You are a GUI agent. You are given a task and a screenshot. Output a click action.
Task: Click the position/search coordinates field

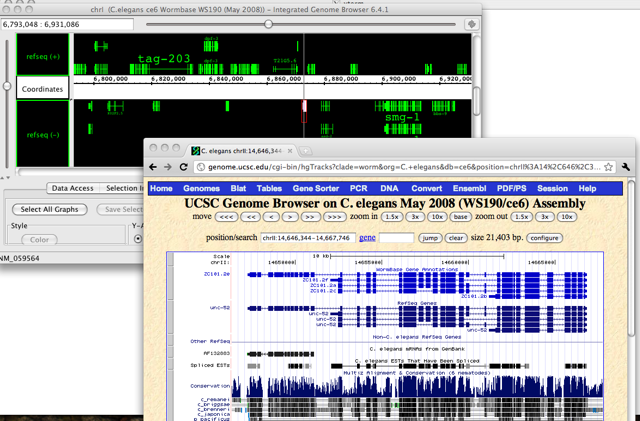pyautogui.click(x=306, y=238)
